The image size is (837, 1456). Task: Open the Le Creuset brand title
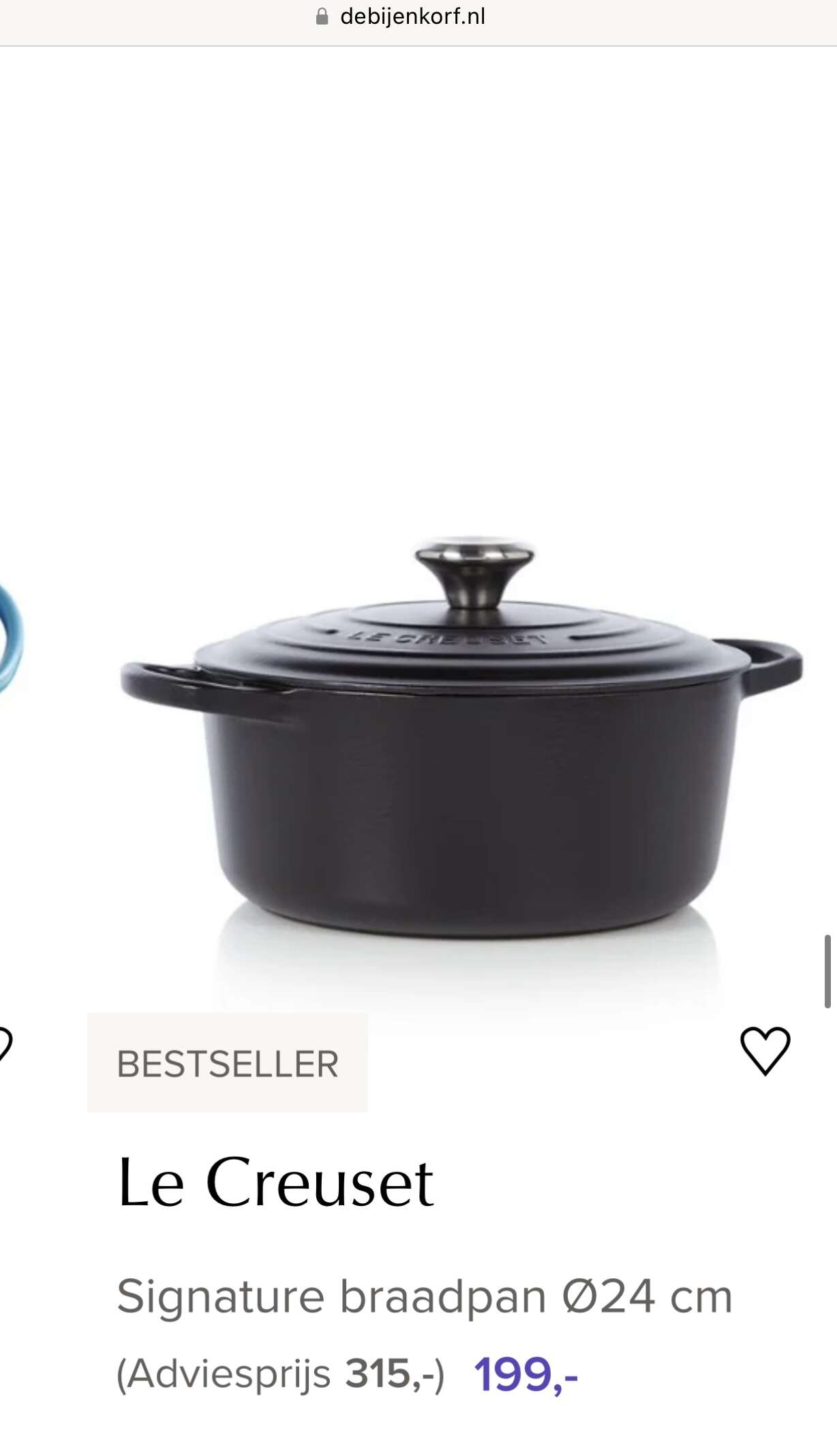(275, 1183)
